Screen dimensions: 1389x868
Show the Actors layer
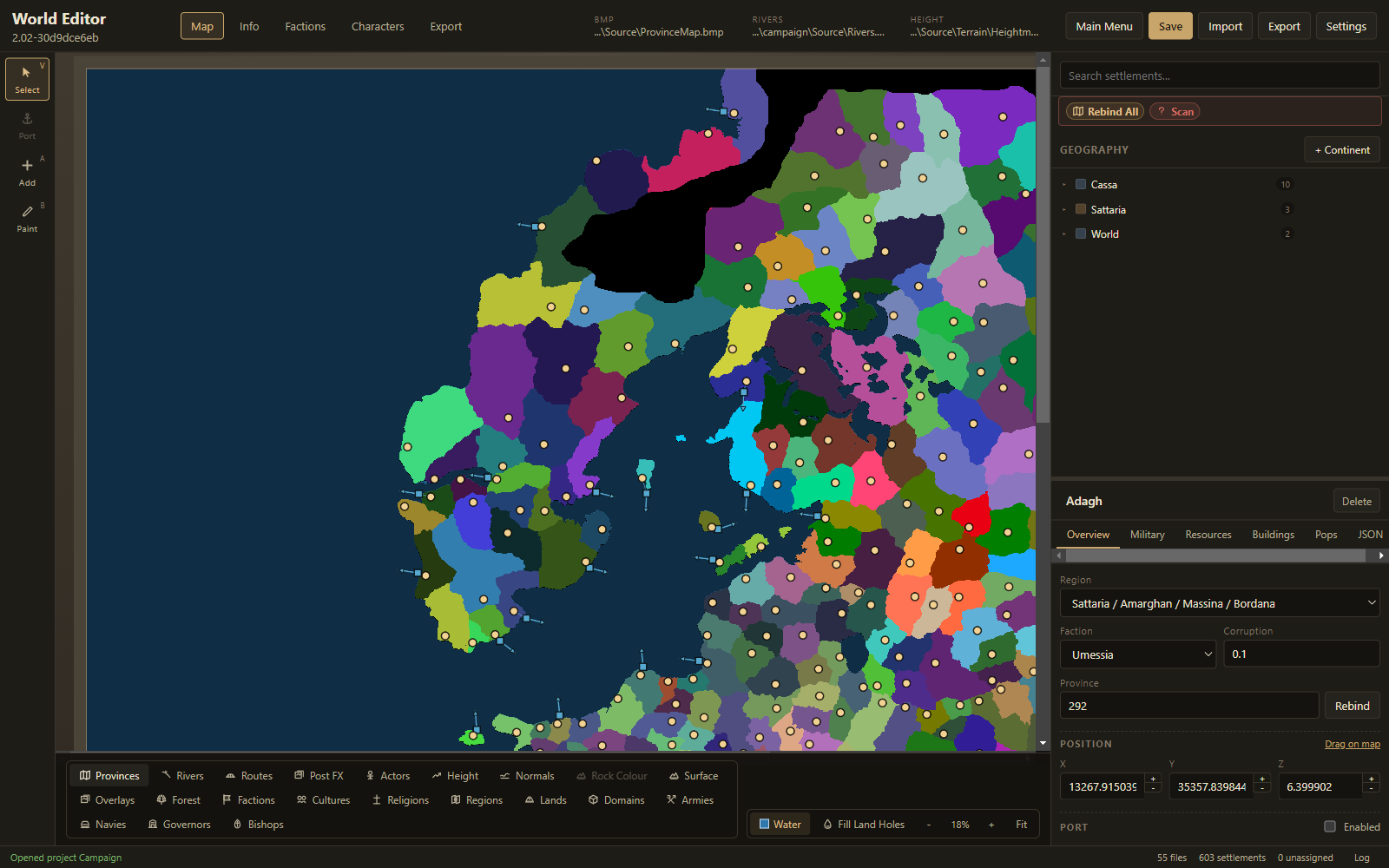(x=387, y=775)
